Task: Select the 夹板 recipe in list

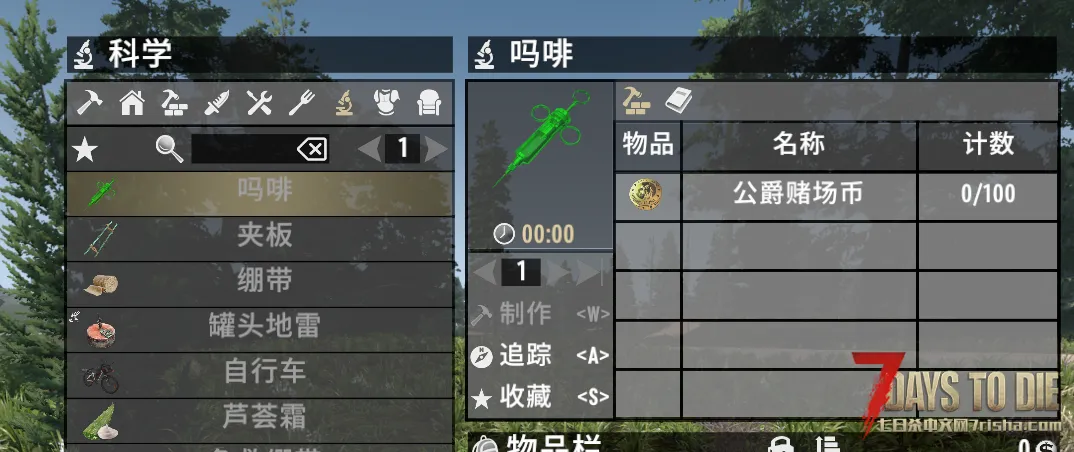Action: [259, 238]
